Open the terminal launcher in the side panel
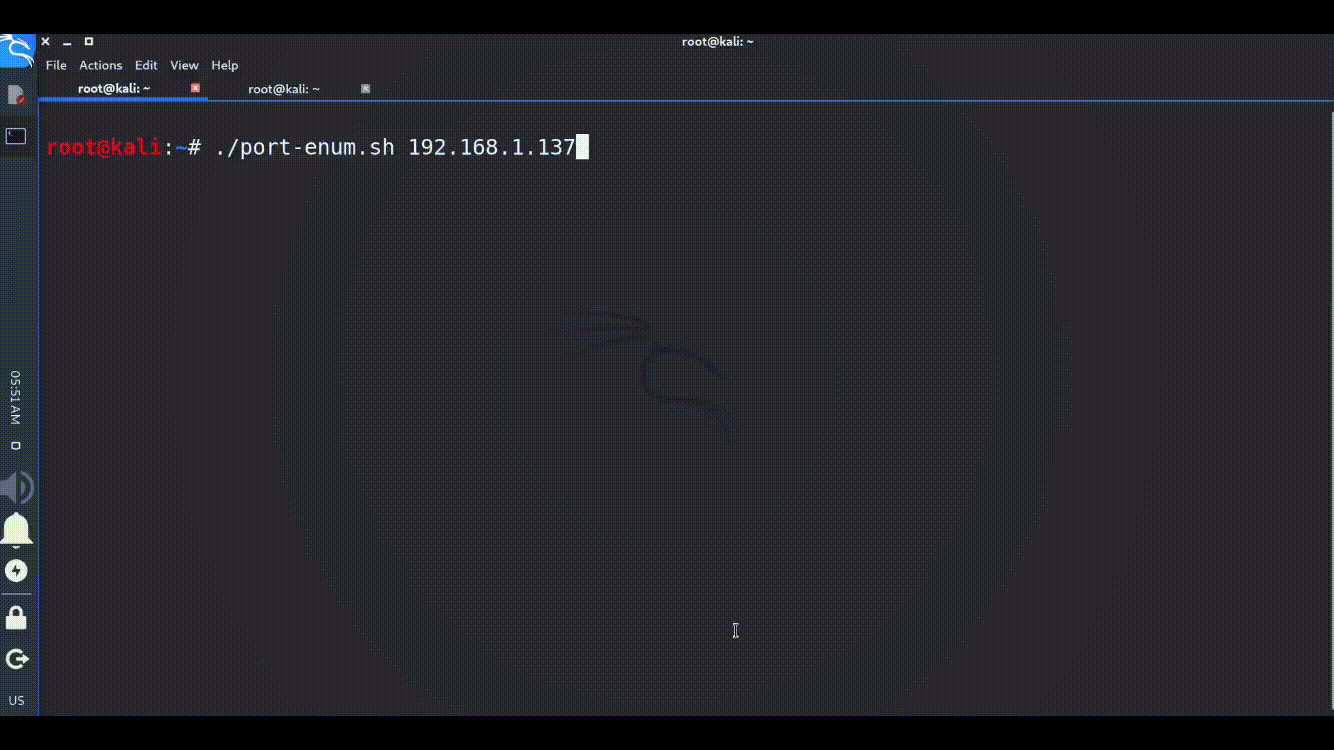The width and height of the screenshot is (1334, 750). click(x=16, y=136)
